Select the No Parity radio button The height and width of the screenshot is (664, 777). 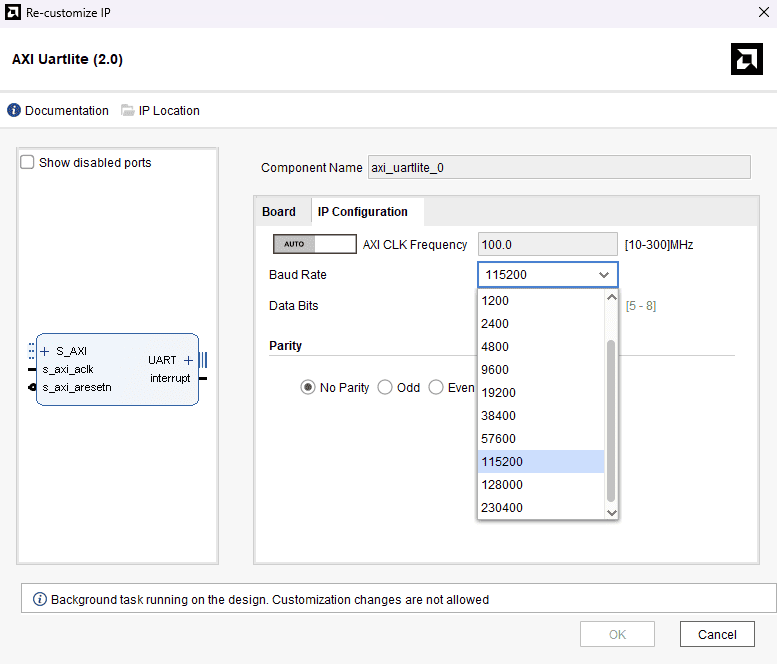308,388
